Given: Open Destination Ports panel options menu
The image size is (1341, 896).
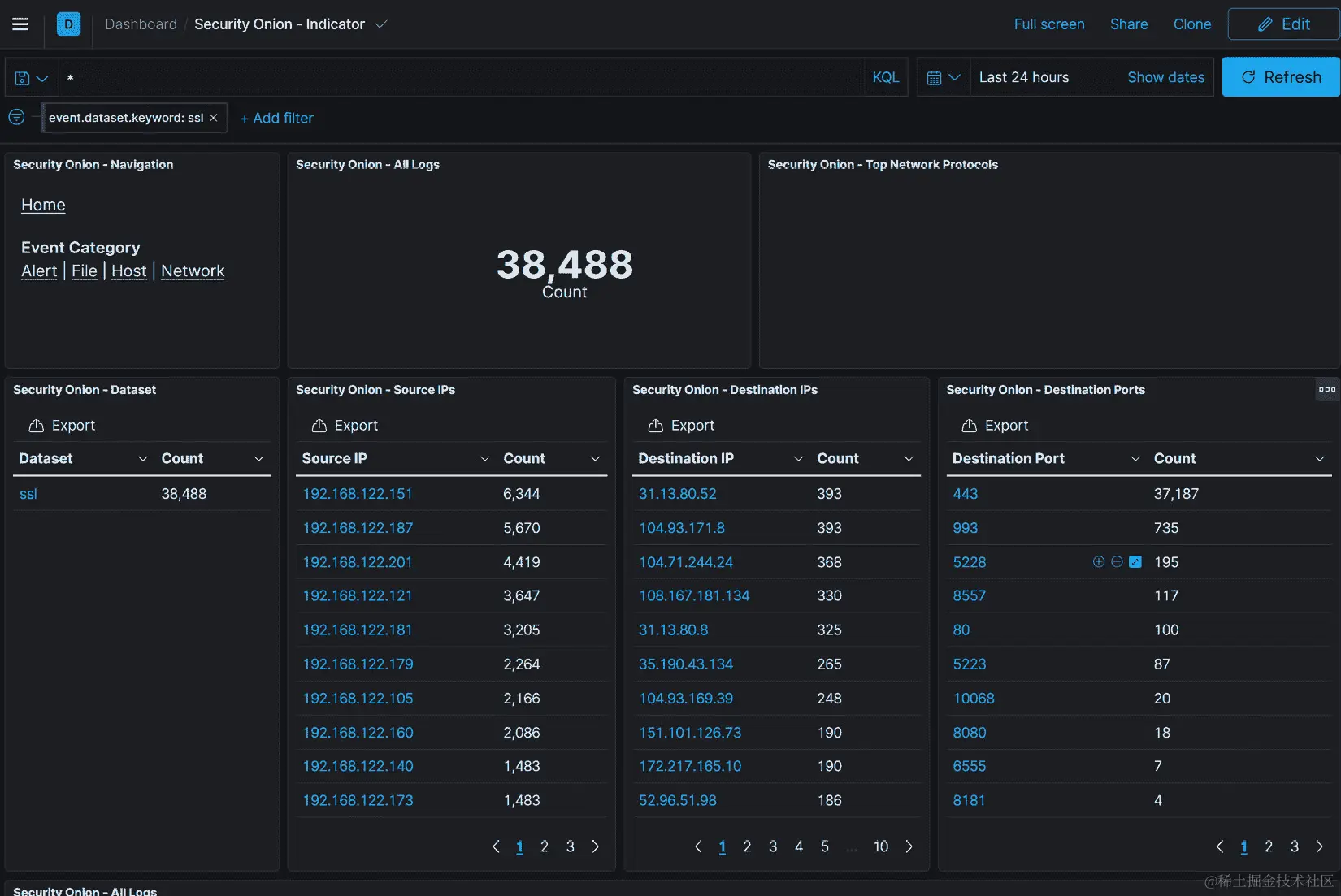Looking at the screenshot, I should [1326, 389].
